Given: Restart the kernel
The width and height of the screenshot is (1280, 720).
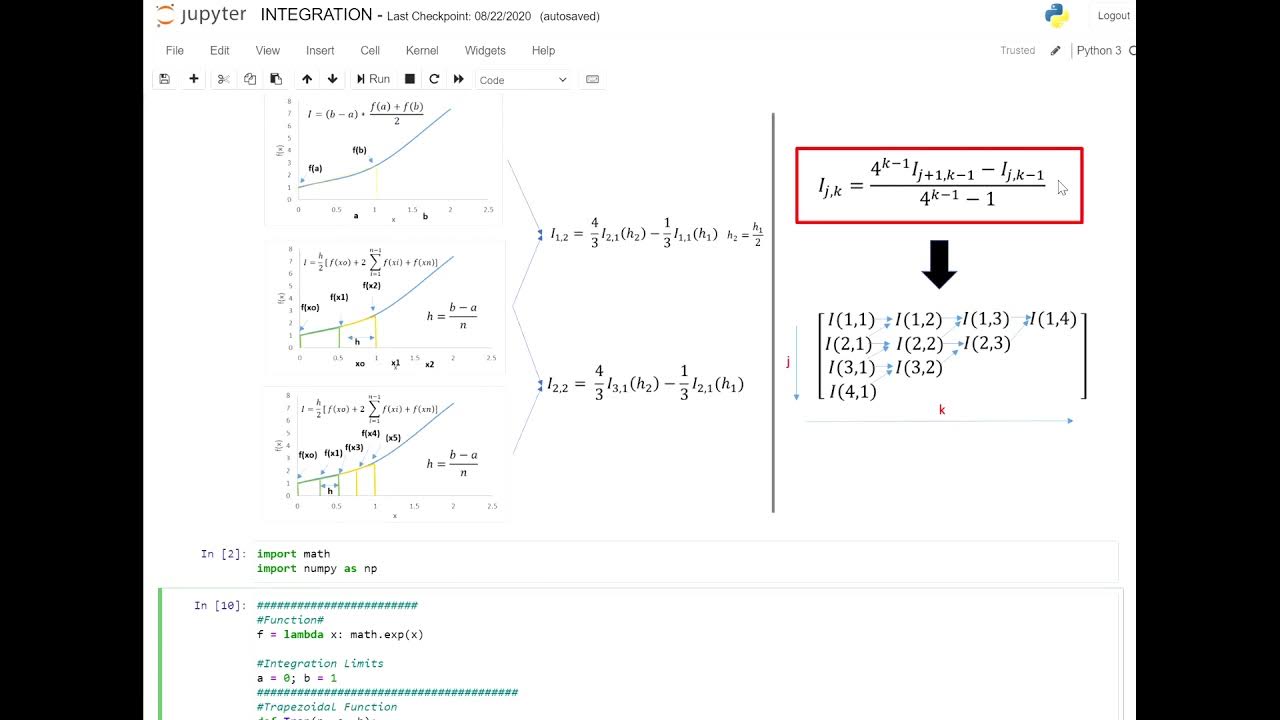Looking at the screenshot, I should [434, 79].
